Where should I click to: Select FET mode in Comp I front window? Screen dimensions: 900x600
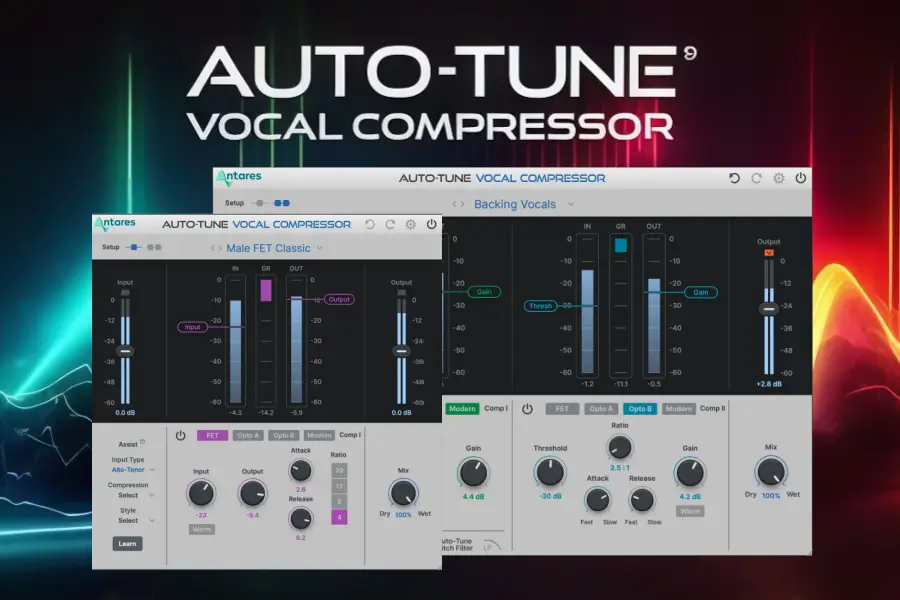click(212, 435)
